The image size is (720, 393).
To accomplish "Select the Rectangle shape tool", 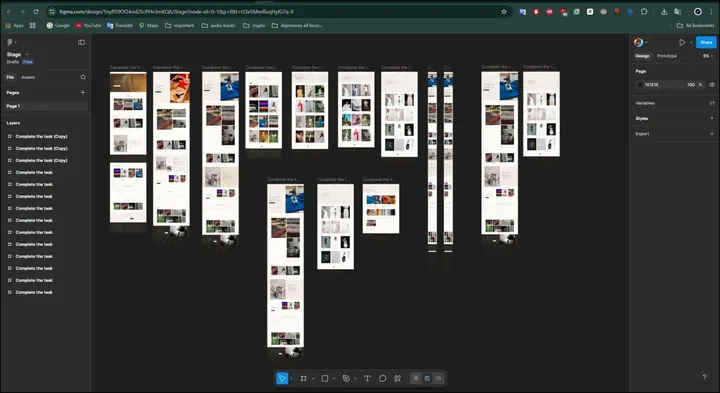I will click(x=325, y=378).
